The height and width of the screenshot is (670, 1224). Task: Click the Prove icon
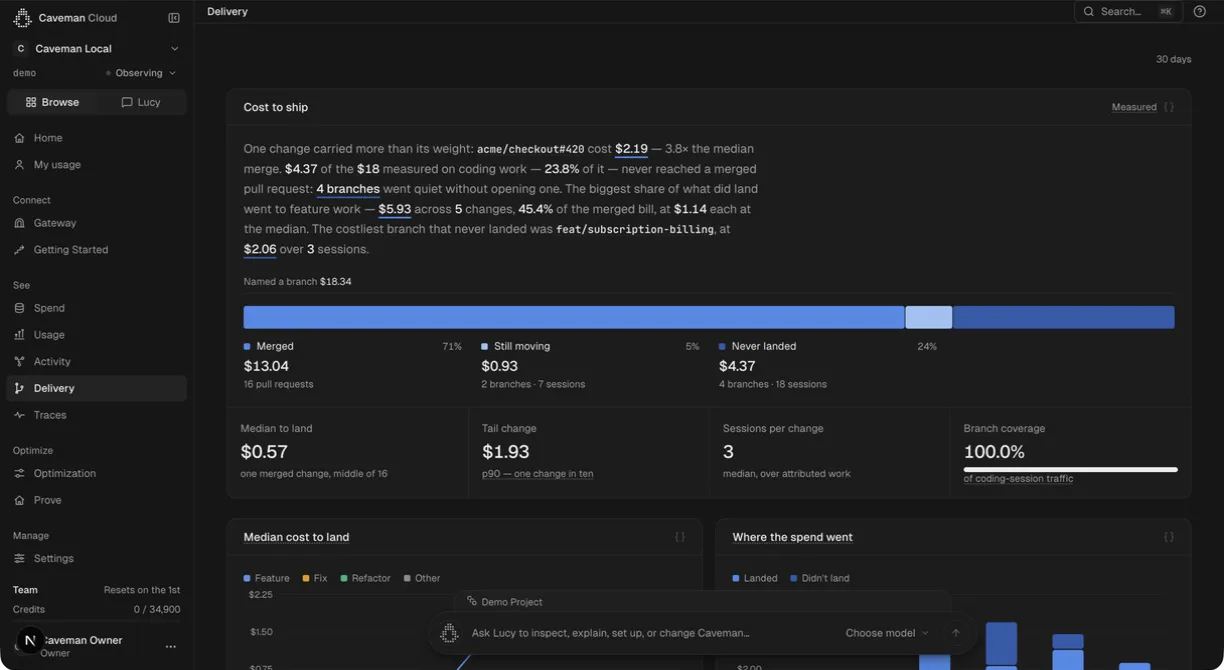coord(19,500)
